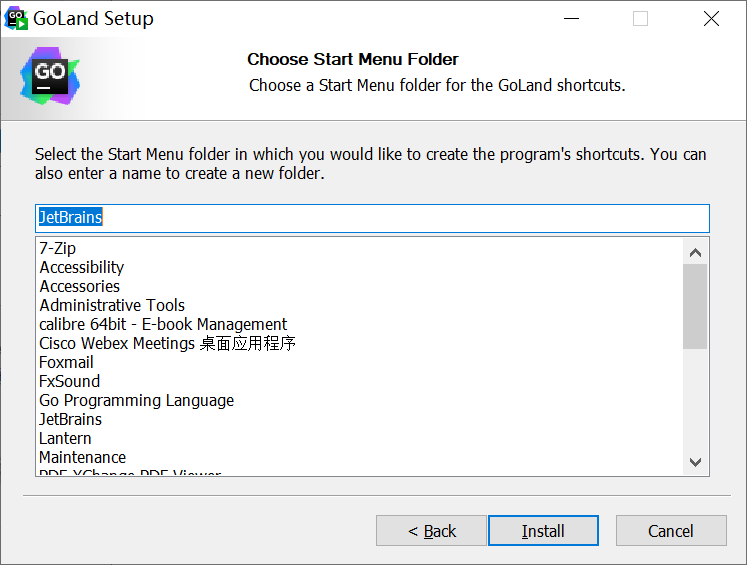Screen dimensions: 747x565
Task: Click the GoLand Setup title bar icon
Action: [17, 18]
